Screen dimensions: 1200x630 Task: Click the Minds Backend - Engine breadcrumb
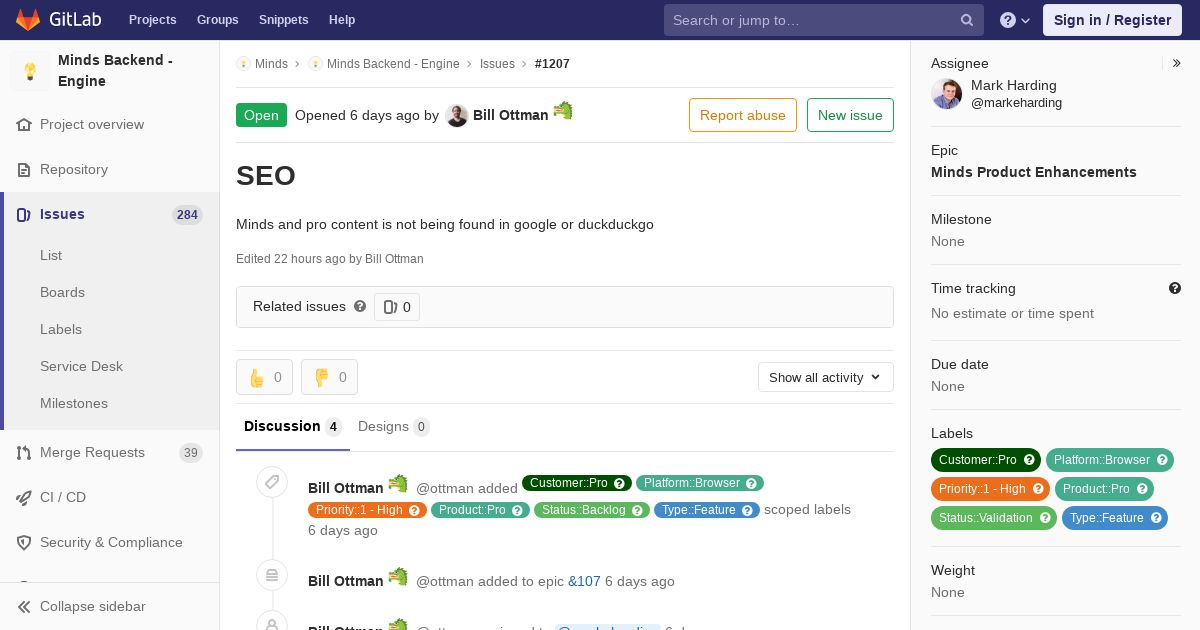click(x=393, y=64)
